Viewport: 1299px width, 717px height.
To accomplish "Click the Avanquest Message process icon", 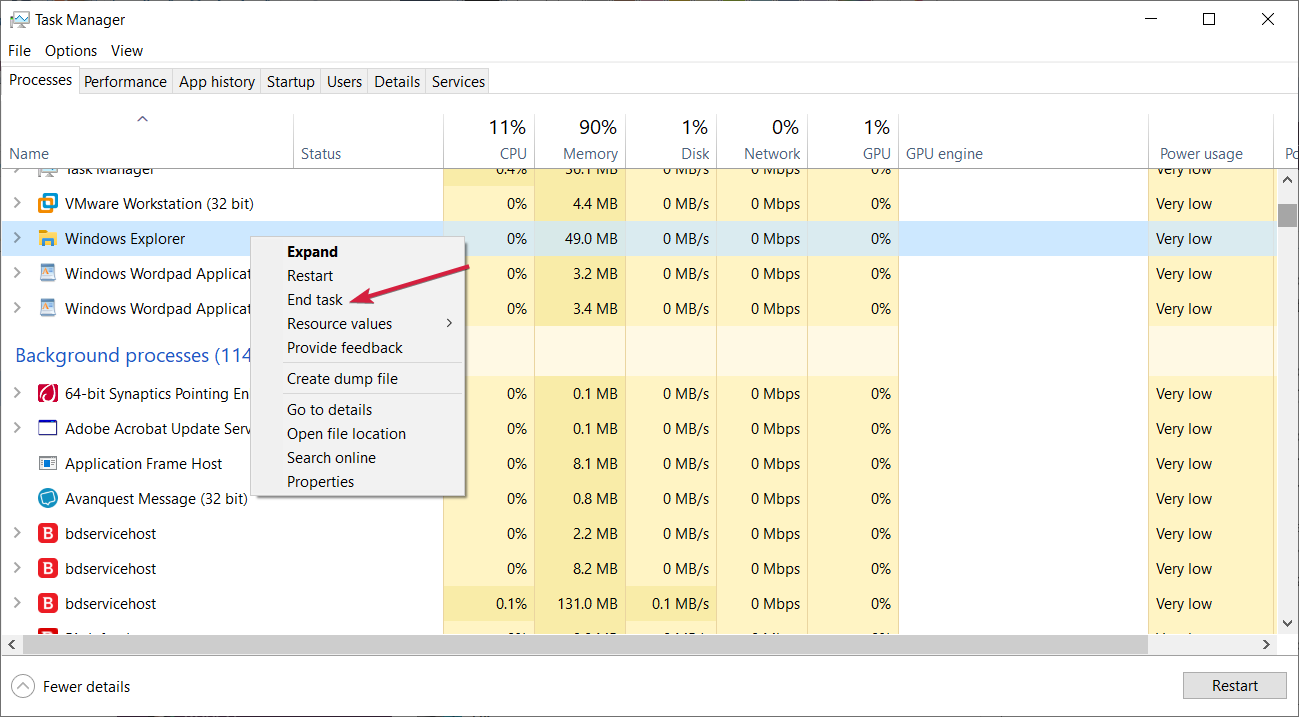I will pos(47,499).
